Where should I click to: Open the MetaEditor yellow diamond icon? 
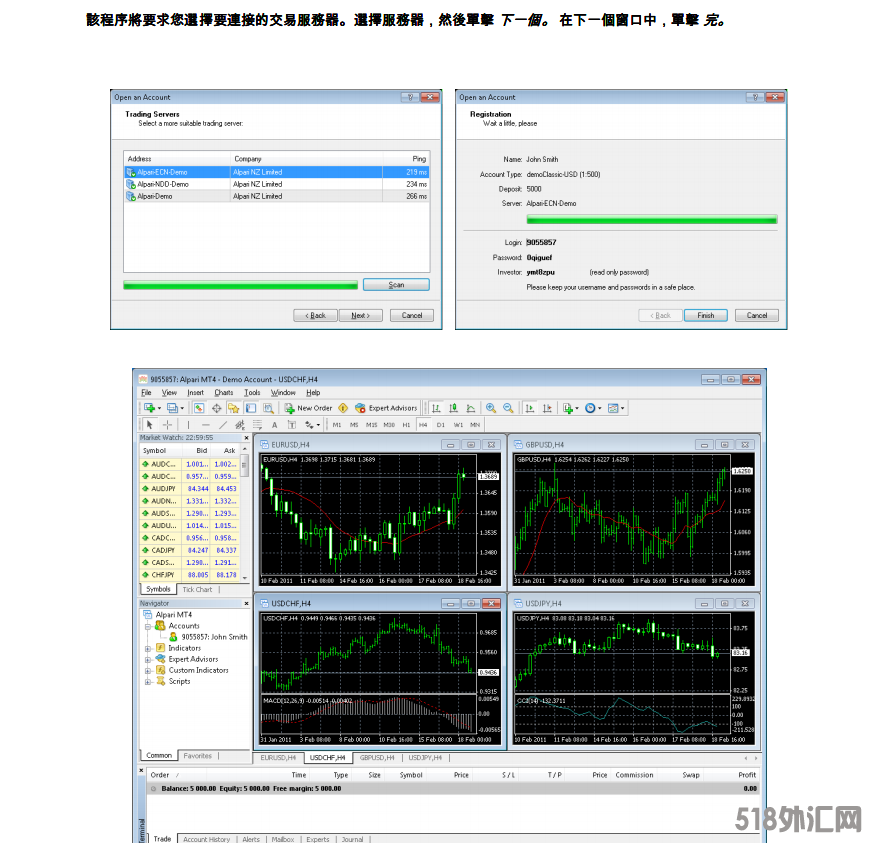343,408
